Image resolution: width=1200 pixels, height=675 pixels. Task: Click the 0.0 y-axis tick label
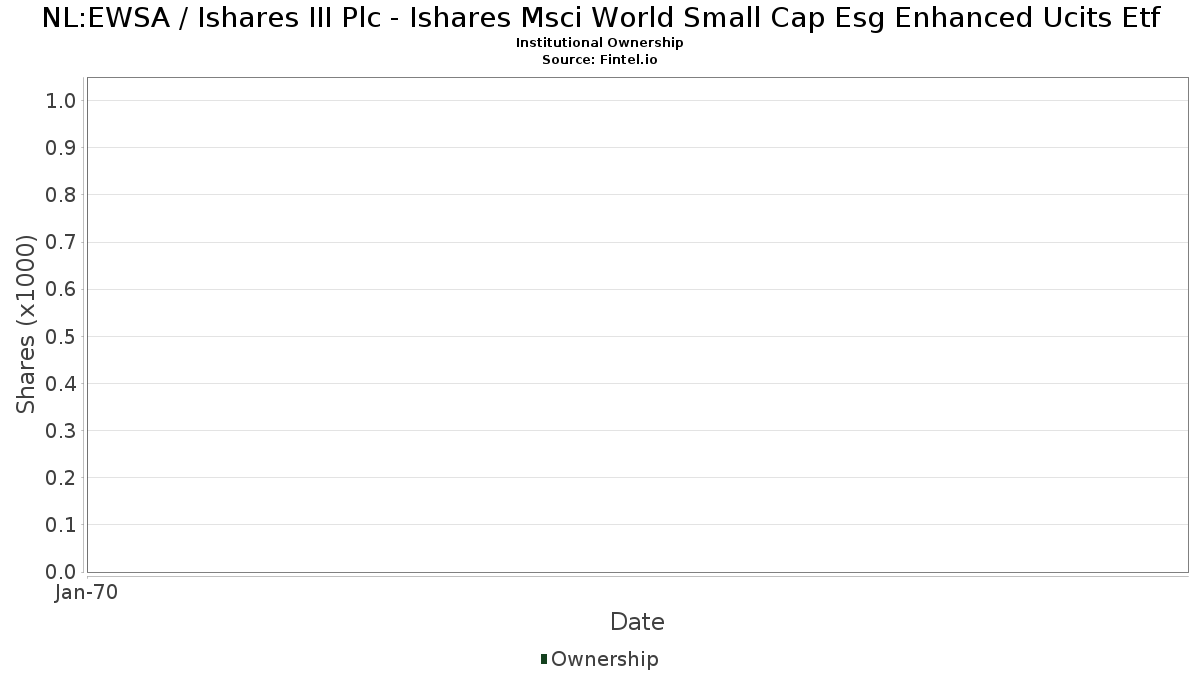click(61, 572)
